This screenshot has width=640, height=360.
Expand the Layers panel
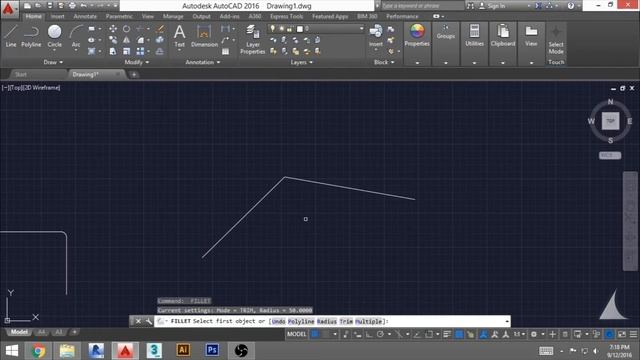(x=302, y=62)
